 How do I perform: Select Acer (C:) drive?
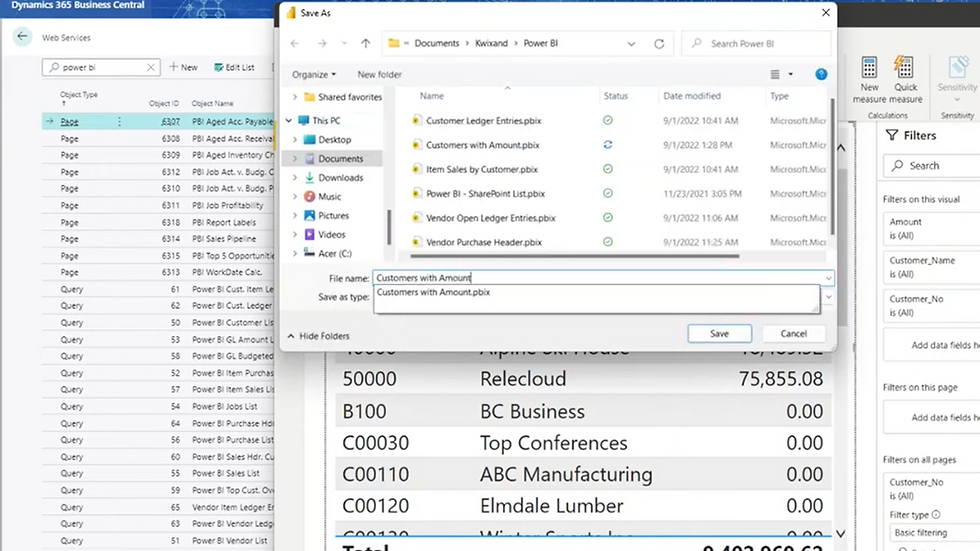[x=334, y=253]
